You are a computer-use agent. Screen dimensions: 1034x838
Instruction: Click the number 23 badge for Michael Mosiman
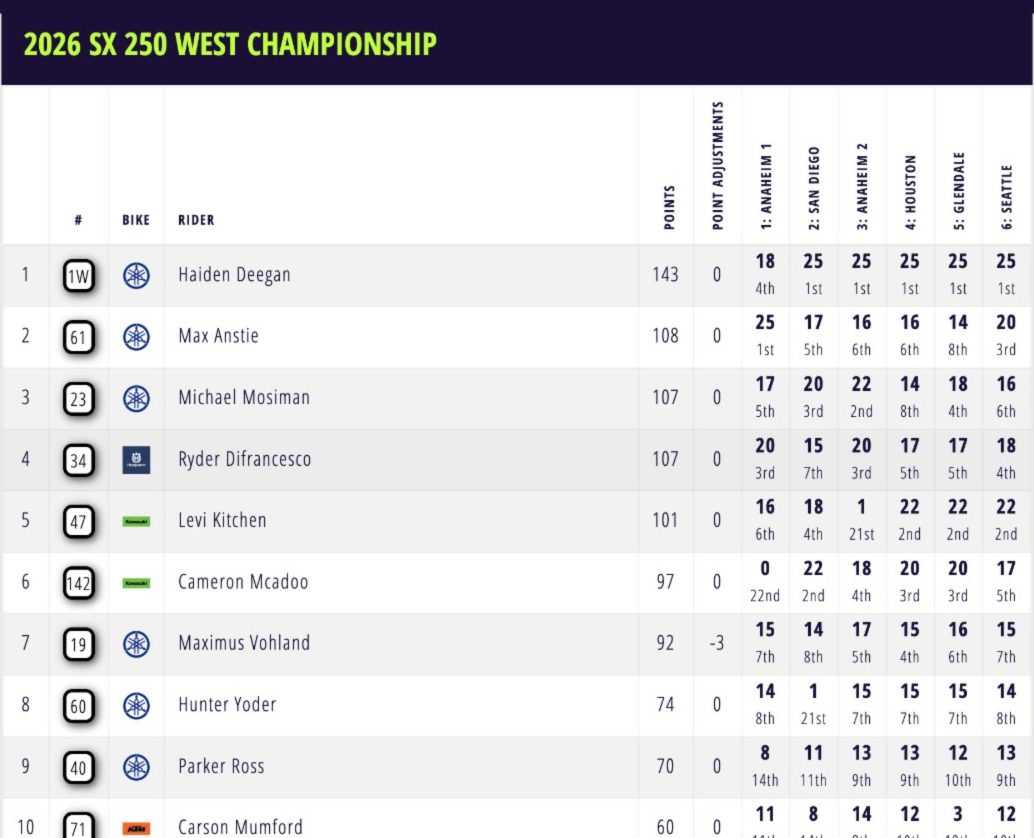(x=79, y=399)
